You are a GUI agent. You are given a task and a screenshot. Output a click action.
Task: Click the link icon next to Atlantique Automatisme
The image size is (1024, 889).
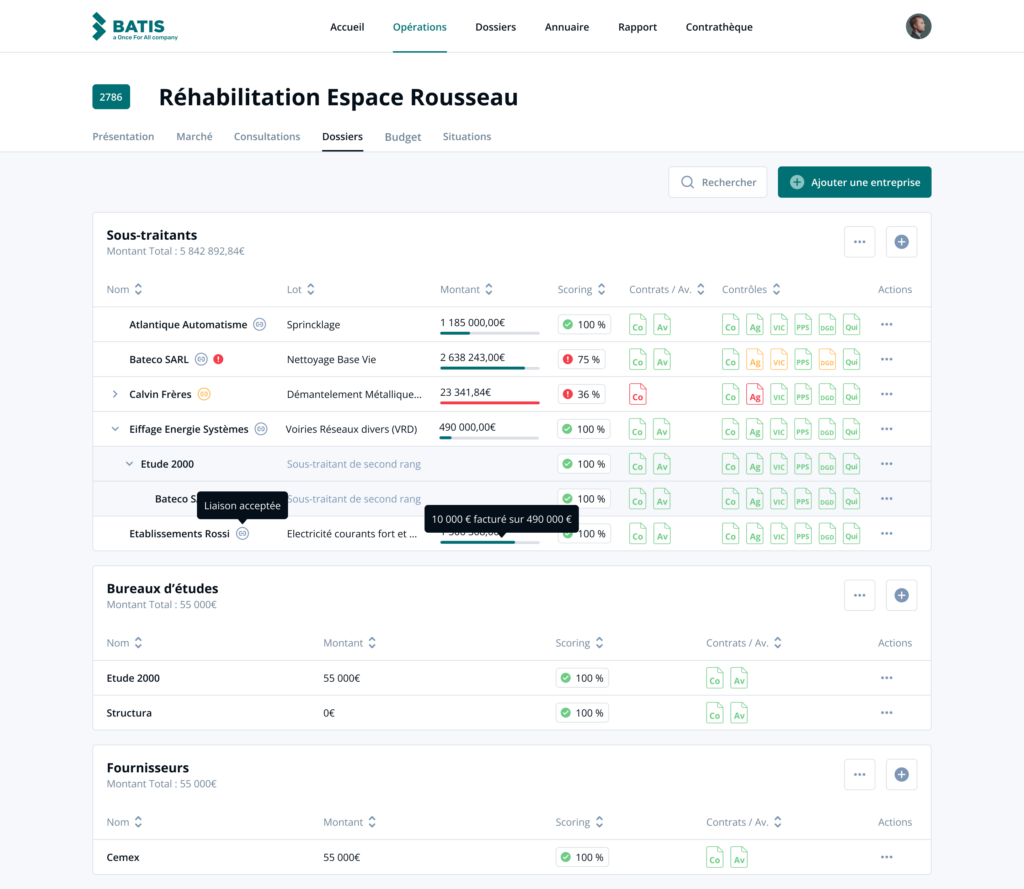(260, 324)
